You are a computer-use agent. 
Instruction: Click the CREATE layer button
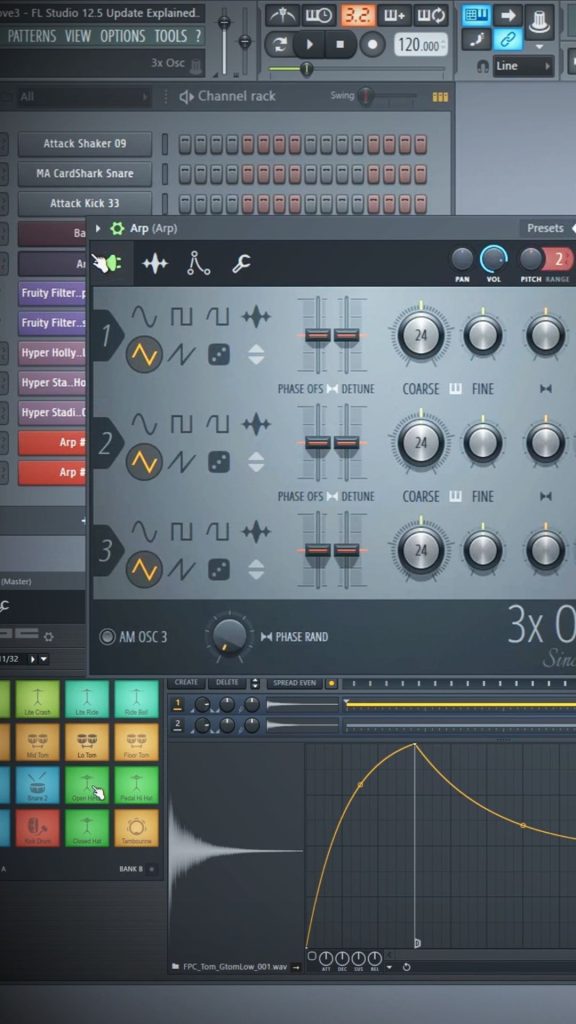pos(186,682)
